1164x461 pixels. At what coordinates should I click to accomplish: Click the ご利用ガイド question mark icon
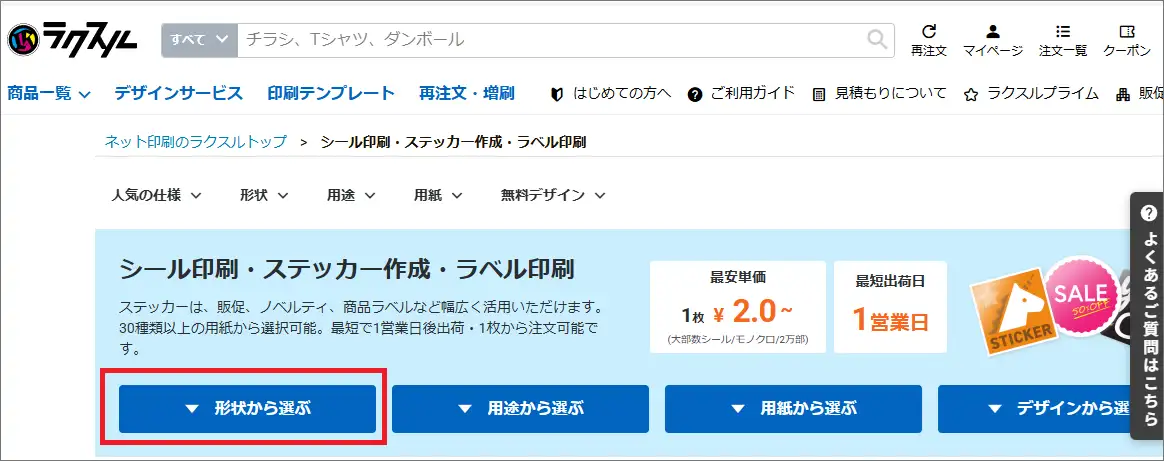pos(695,94)
